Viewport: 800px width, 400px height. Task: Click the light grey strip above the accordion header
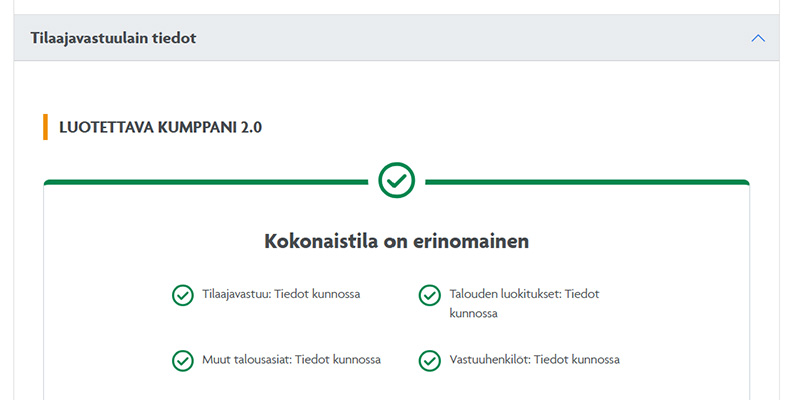click(400, 7)
